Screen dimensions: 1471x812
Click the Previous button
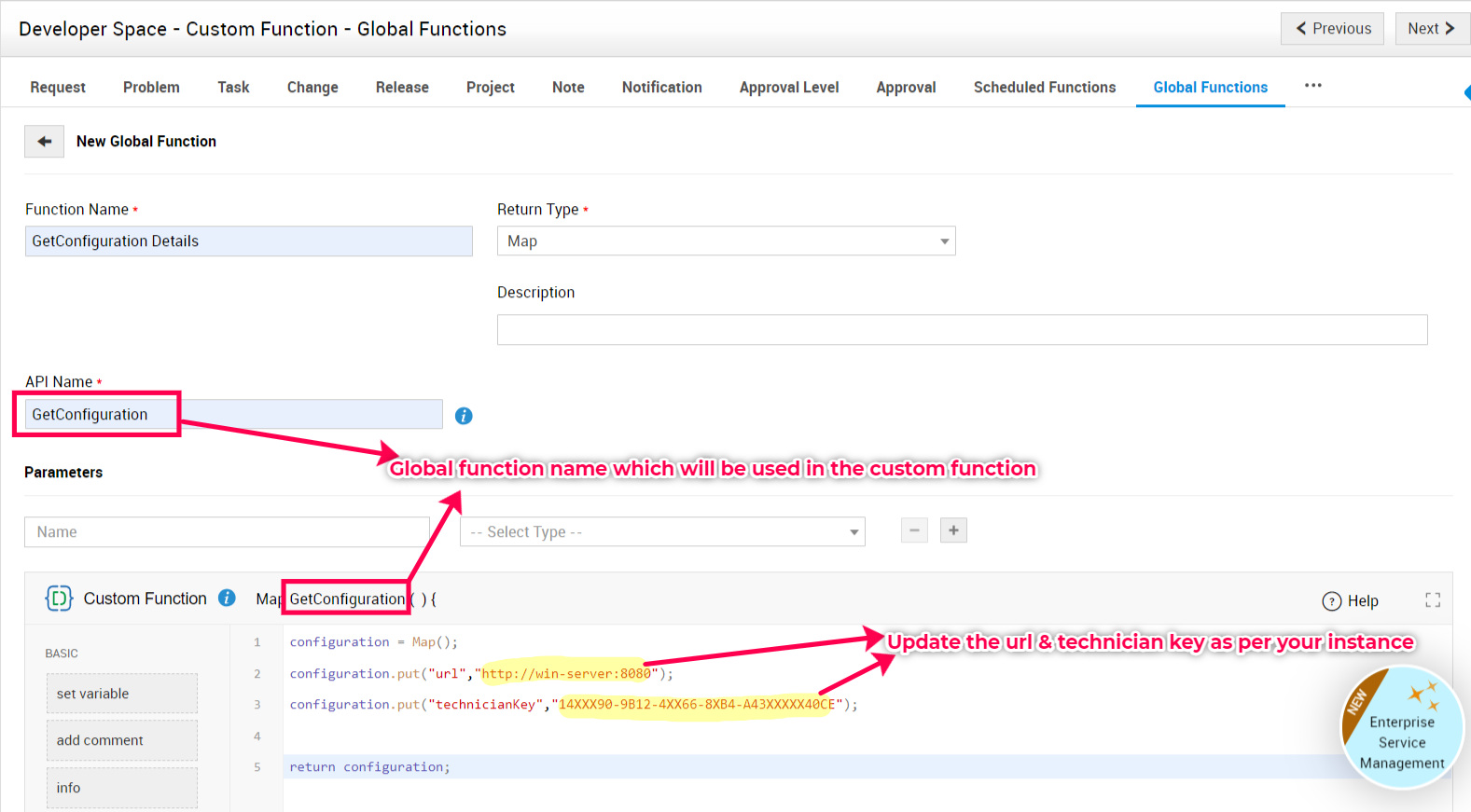(x=1332, y=29)
